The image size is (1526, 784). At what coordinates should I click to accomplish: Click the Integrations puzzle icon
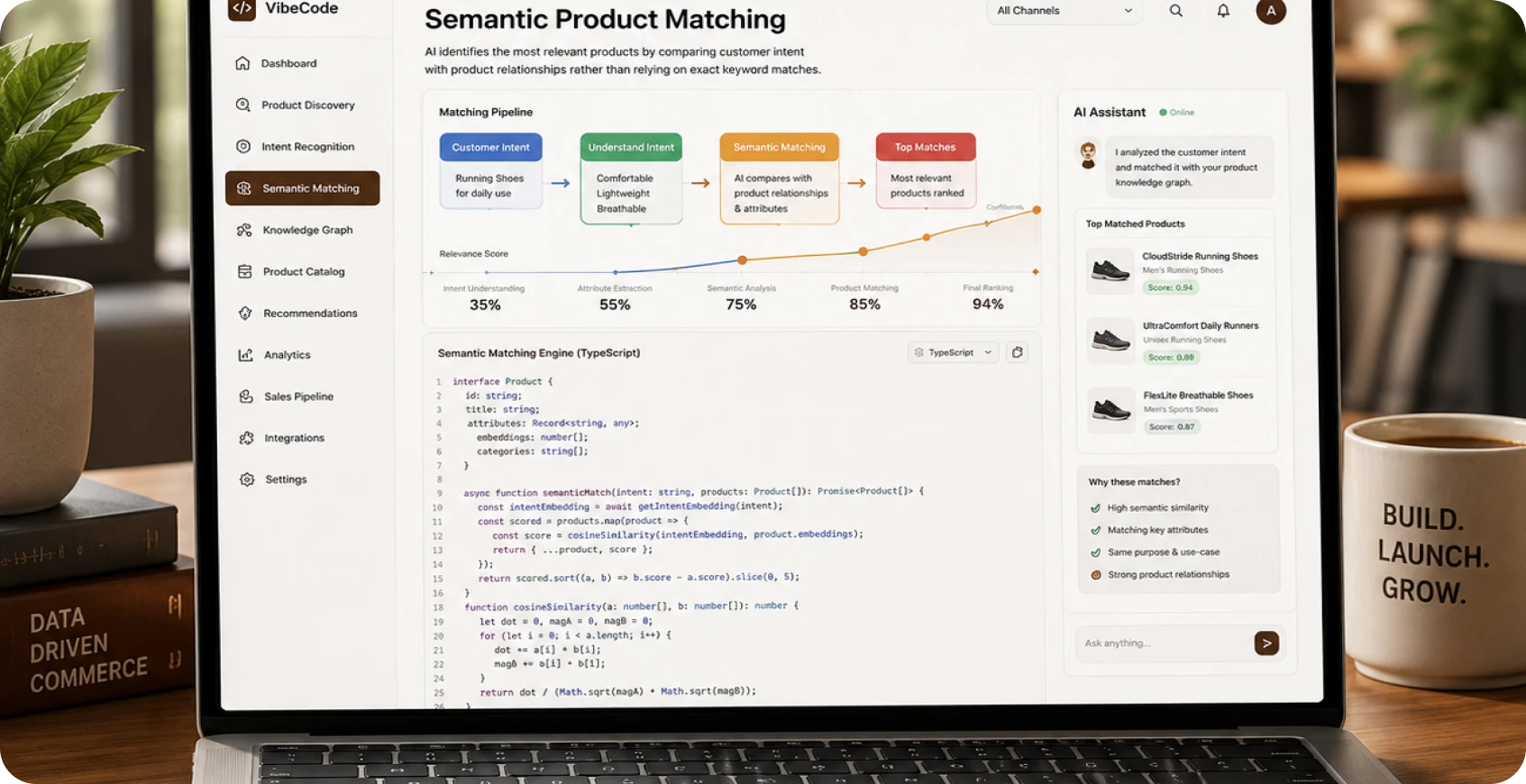(x=246, y=438)
